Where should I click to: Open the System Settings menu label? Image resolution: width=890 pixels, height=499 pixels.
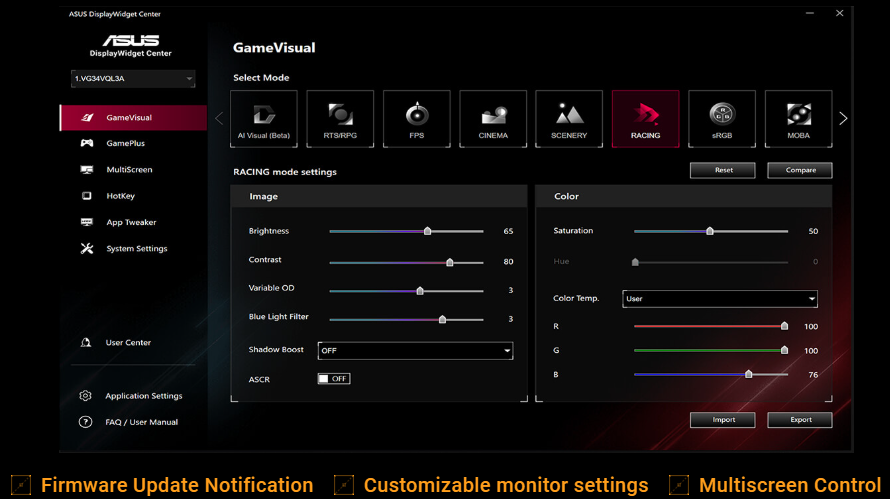137,249
